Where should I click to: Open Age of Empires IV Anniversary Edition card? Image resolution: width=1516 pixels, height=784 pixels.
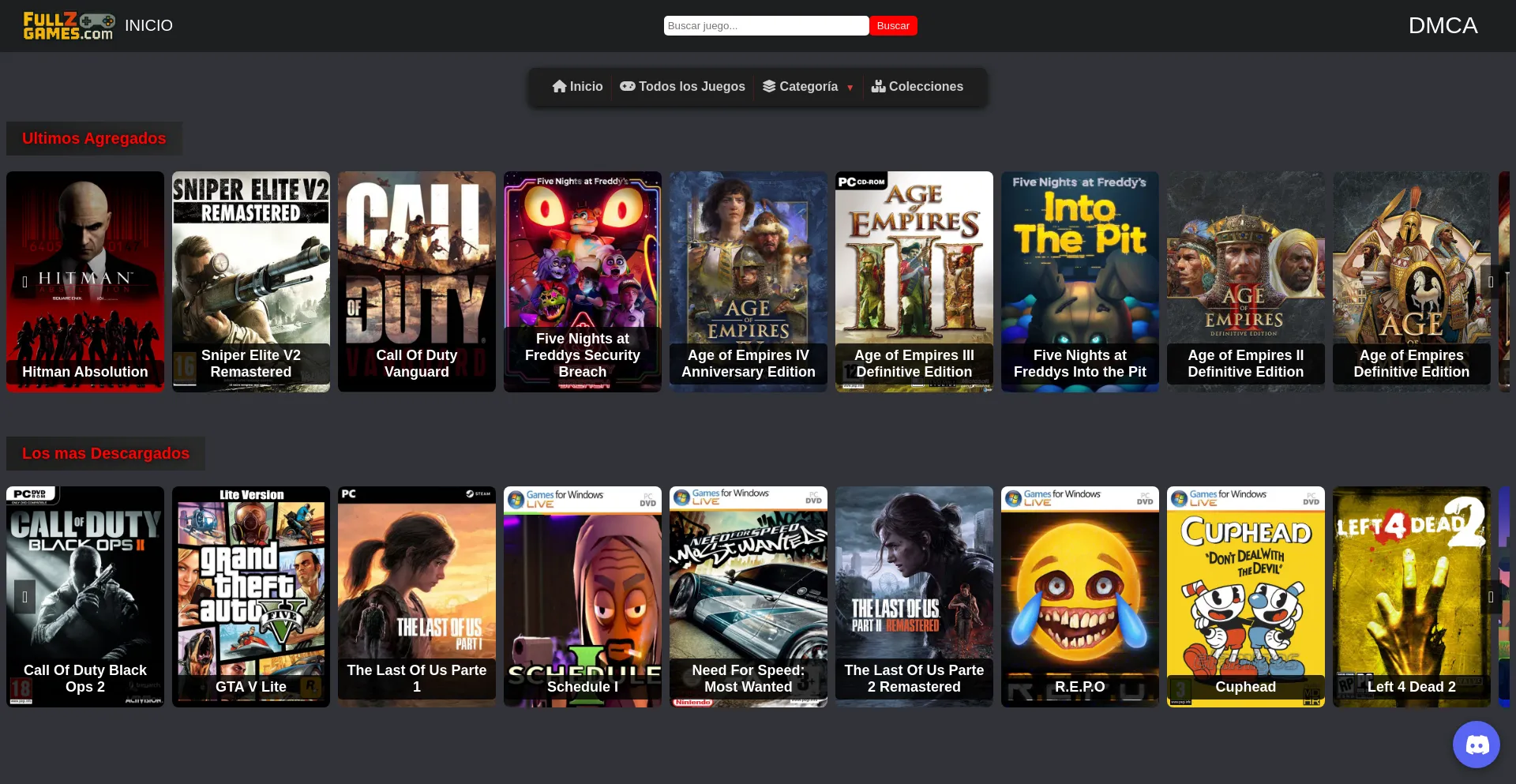tap(749, 282)
